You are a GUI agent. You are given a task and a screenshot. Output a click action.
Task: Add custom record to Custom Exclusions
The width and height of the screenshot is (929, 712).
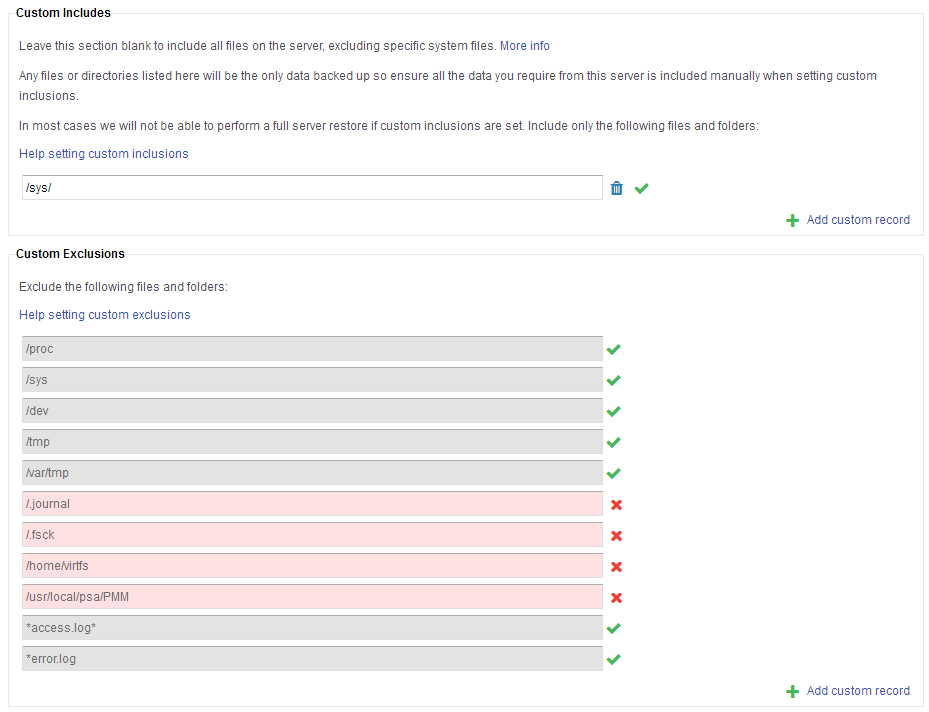click(858, 691)
